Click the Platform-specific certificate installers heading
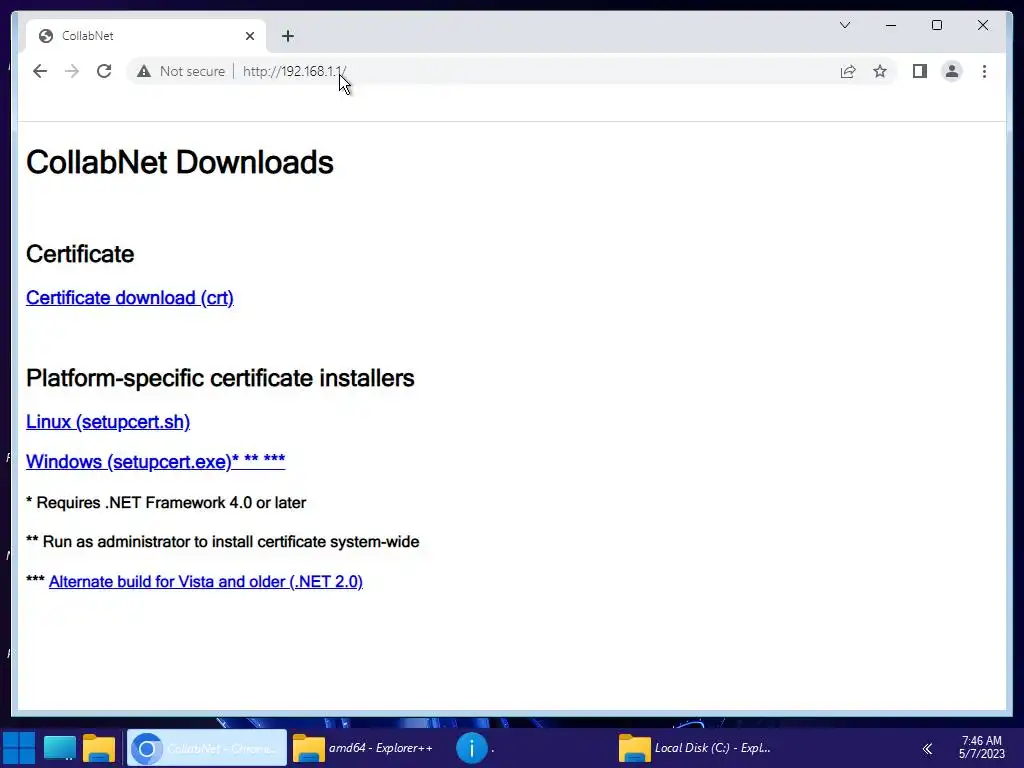 point(220,377)
